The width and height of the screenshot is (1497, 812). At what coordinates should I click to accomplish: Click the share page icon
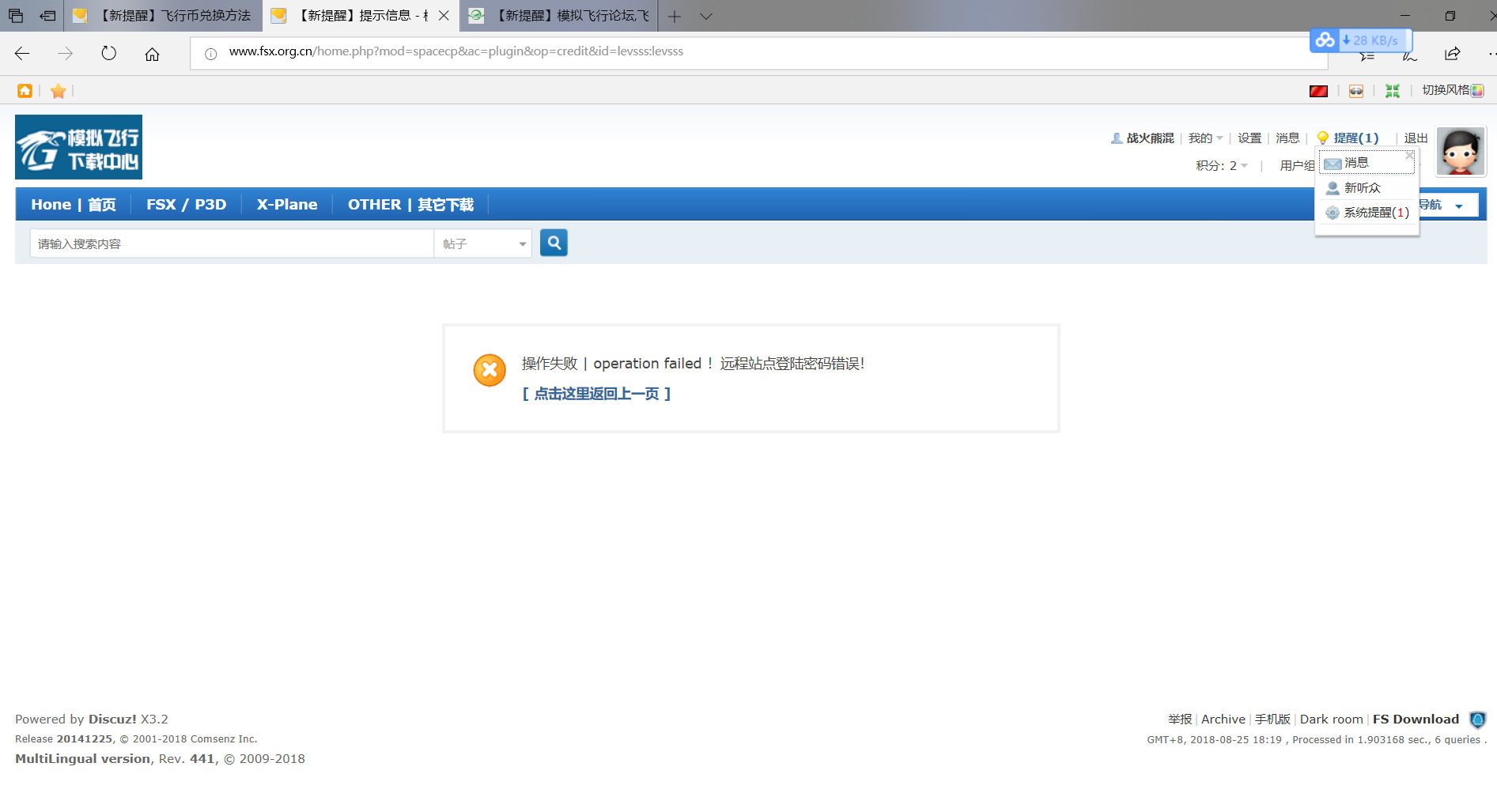click(1452, 54)
